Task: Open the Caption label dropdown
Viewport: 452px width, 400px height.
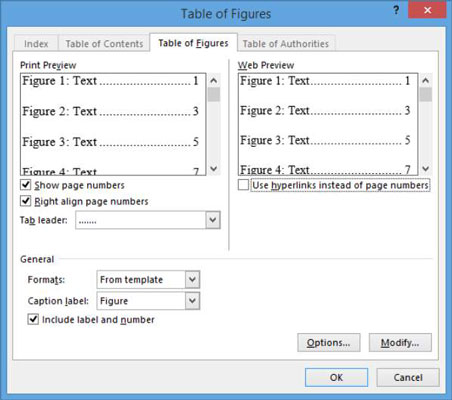Action: point(192,301)
